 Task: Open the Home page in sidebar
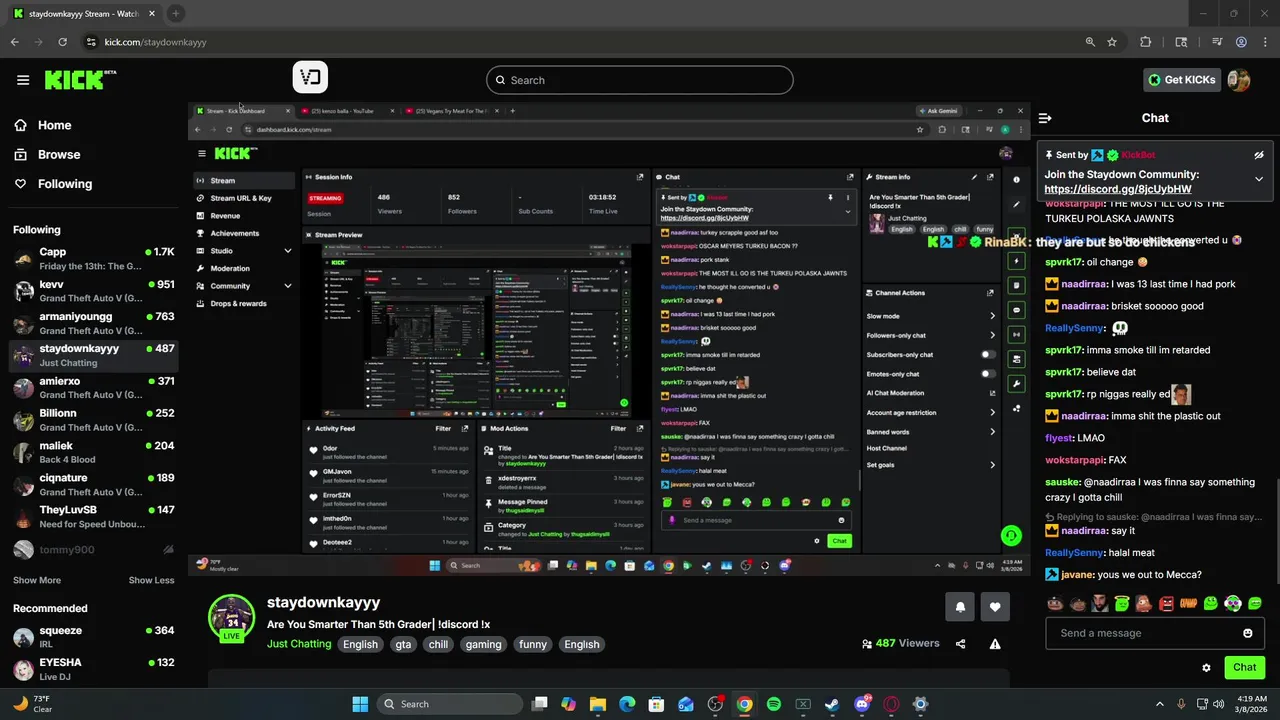(x=55, y=125)
